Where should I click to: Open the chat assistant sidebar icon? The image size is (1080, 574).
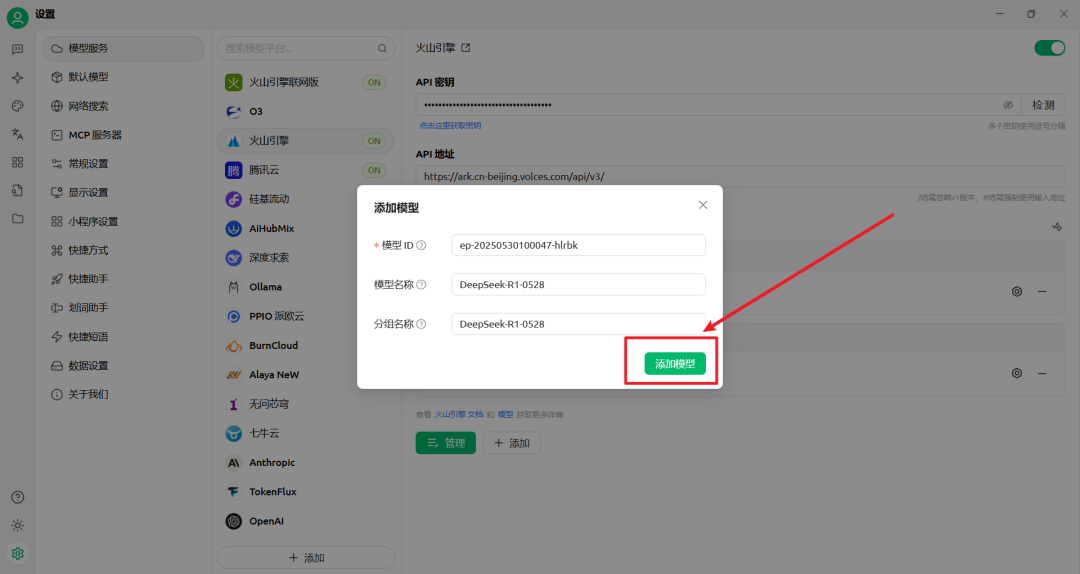pos(17,49)
